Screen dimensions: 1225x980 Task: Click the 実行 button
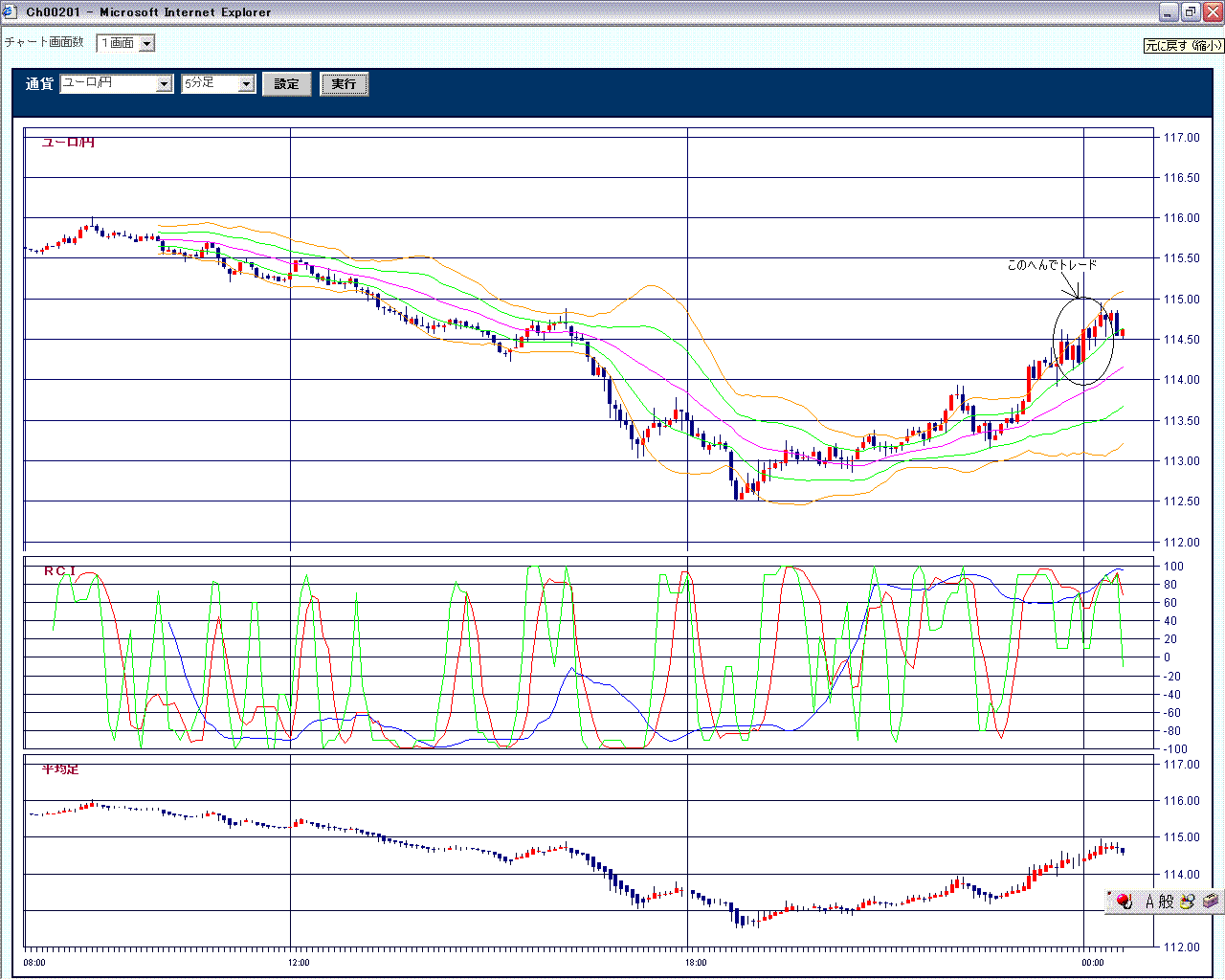click(x=344, y=84)
